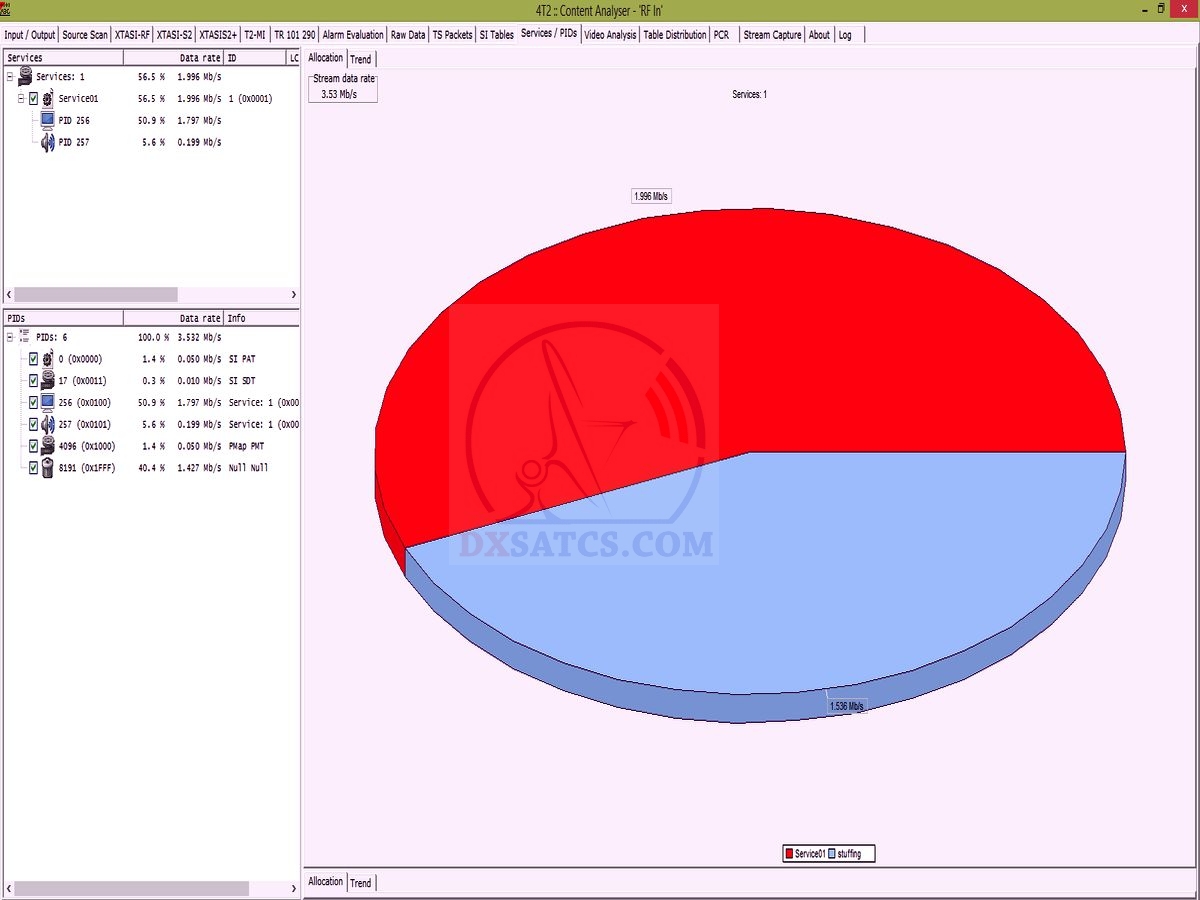Collapse the Service01 tree branch

(x=20, y=99)
